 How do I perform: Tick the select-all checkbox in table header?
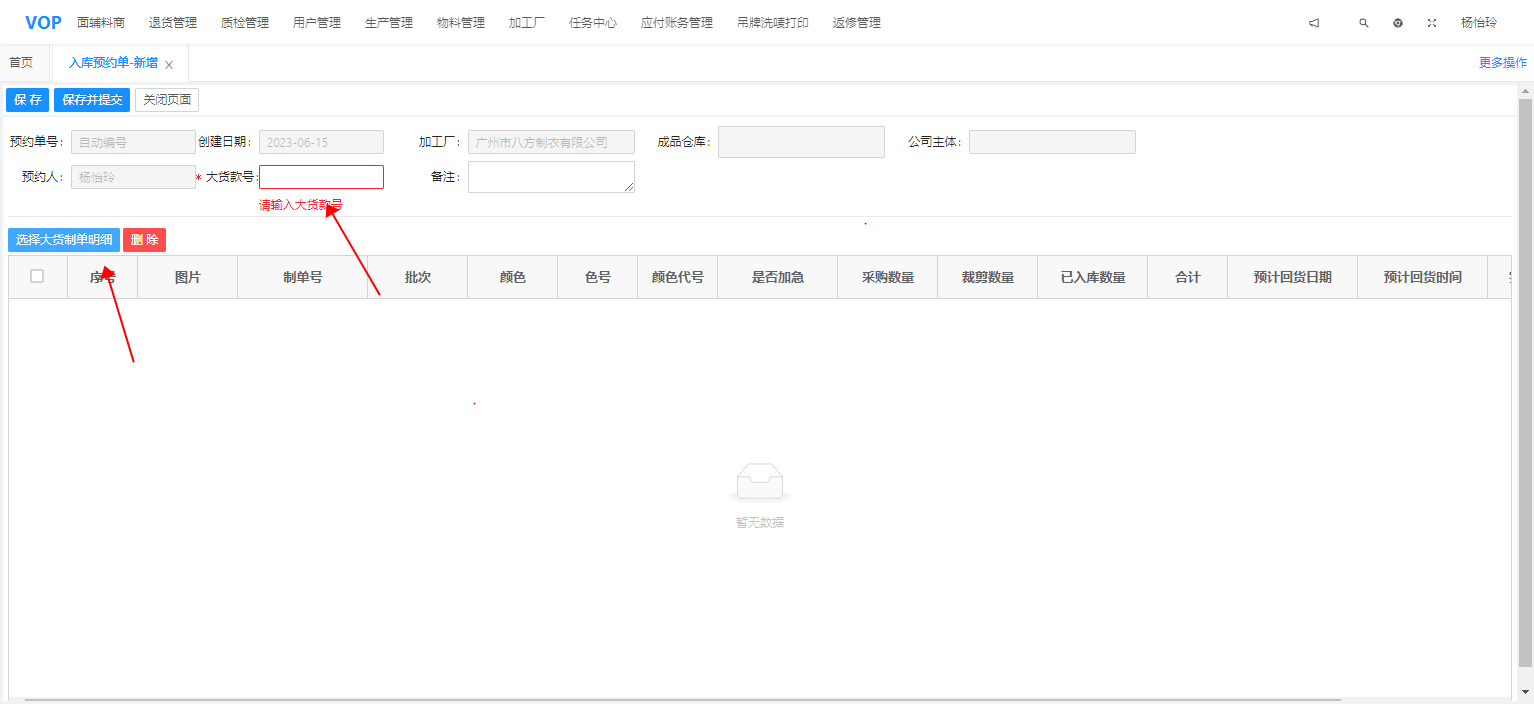click(37, 277)
